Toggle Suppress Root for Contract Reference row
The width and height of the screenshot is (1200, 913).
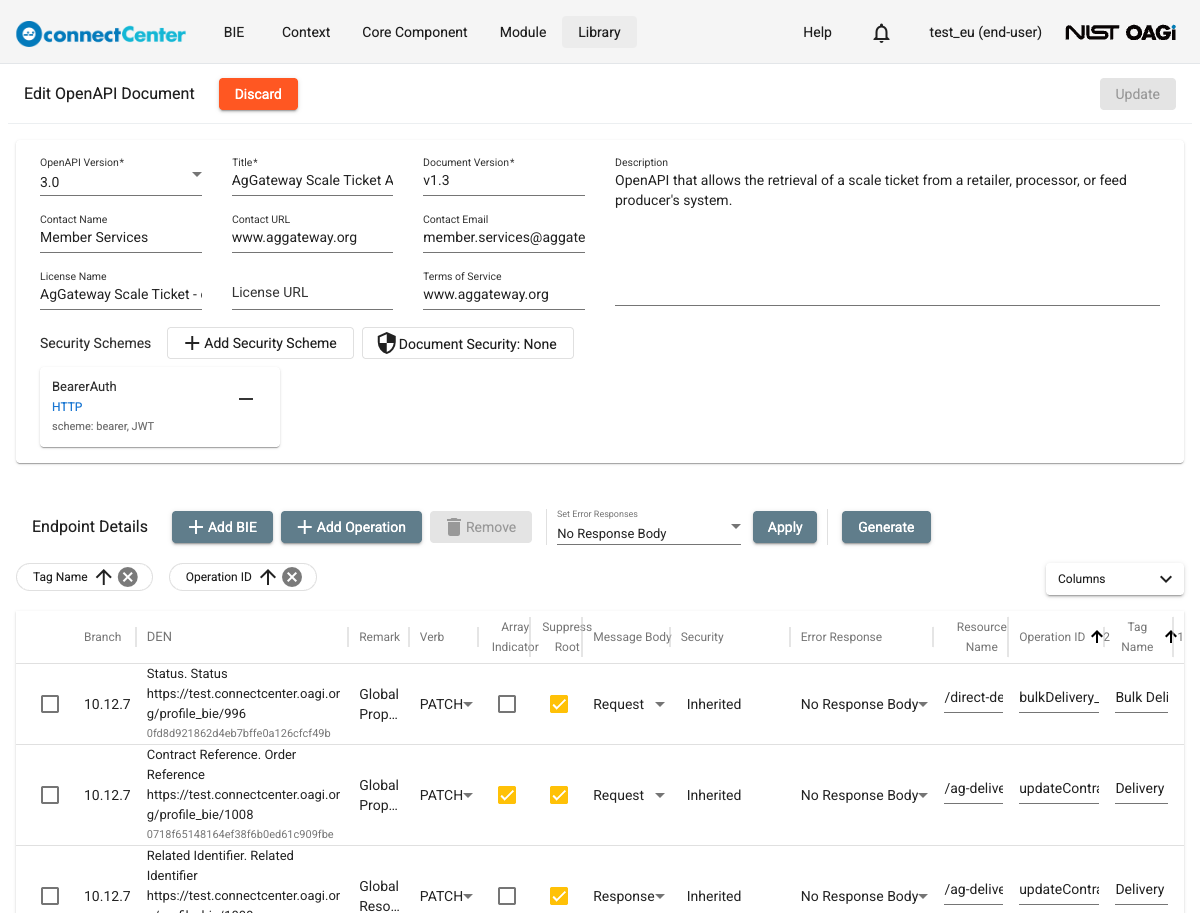559,795
